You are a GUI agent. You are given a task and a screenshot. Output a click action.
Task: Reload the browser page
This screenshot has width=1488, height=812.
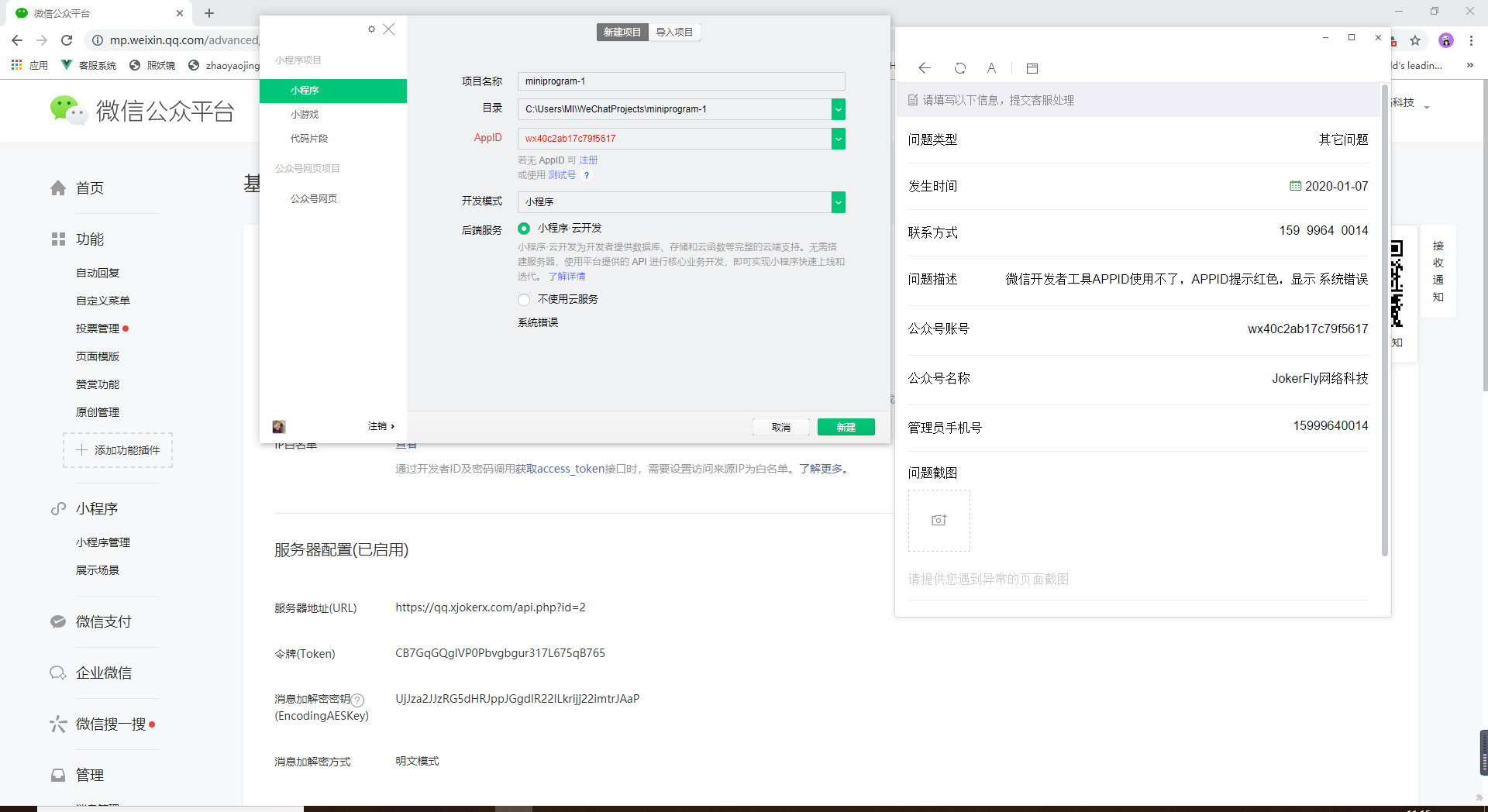click(67, 40)
